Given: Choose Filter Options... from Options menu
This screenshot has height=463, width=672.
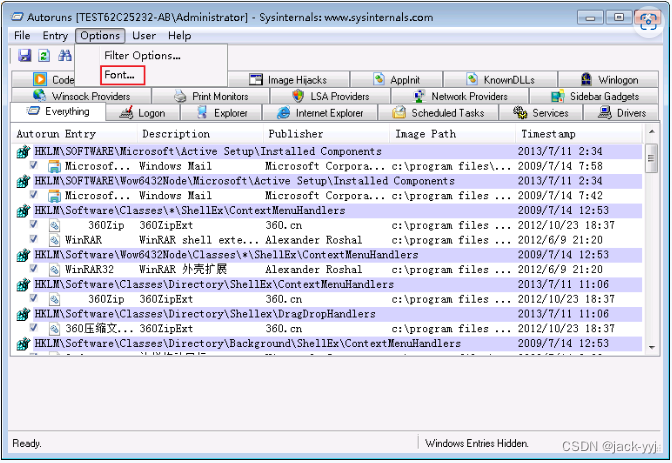Looking at the screenshot, I should click(x=142, y=56).
